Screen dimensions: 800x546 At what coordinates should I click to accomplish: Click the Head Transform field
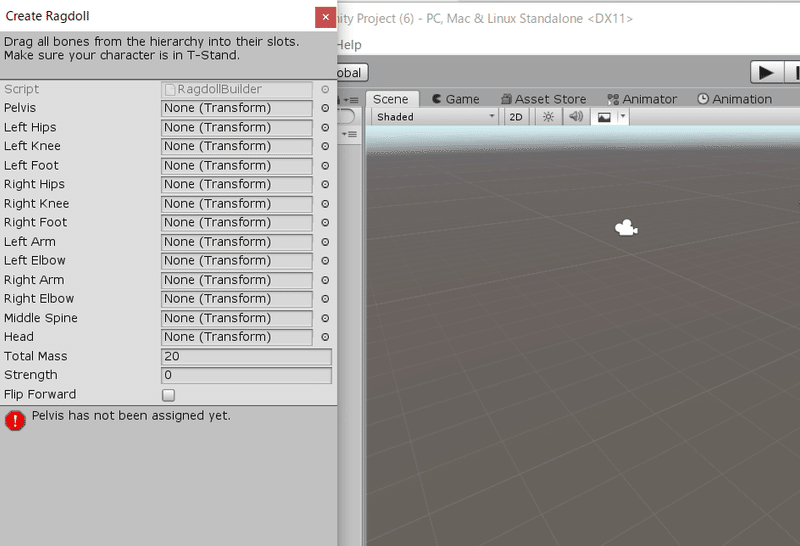tap(237, 337)
